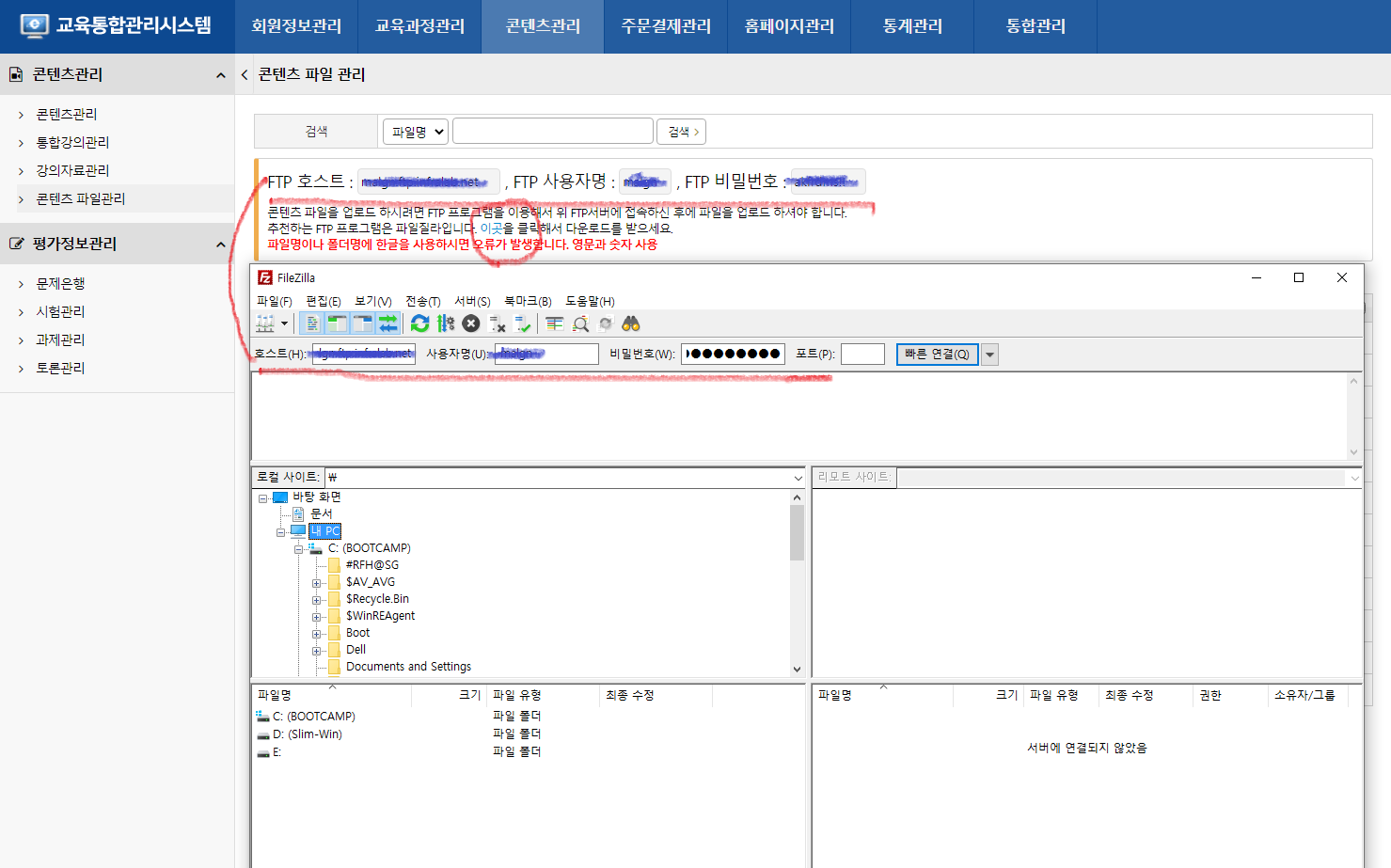
Task: Open the 전송(T) menu in FileZilla
Action: click(422, 301)
